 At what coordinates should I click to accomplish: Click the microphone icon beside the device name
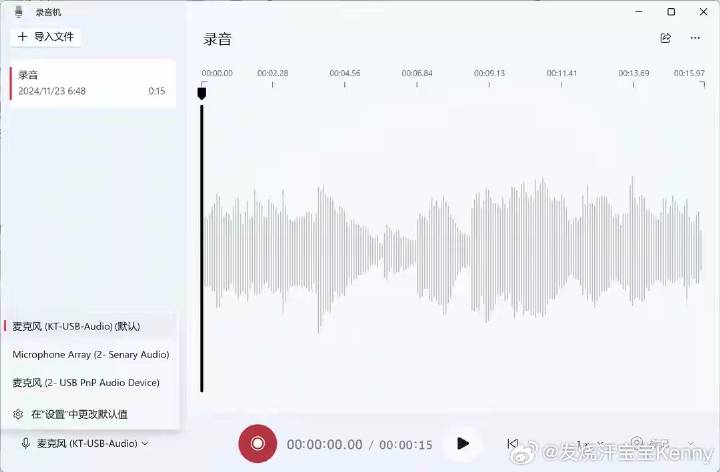coord(25,443)
